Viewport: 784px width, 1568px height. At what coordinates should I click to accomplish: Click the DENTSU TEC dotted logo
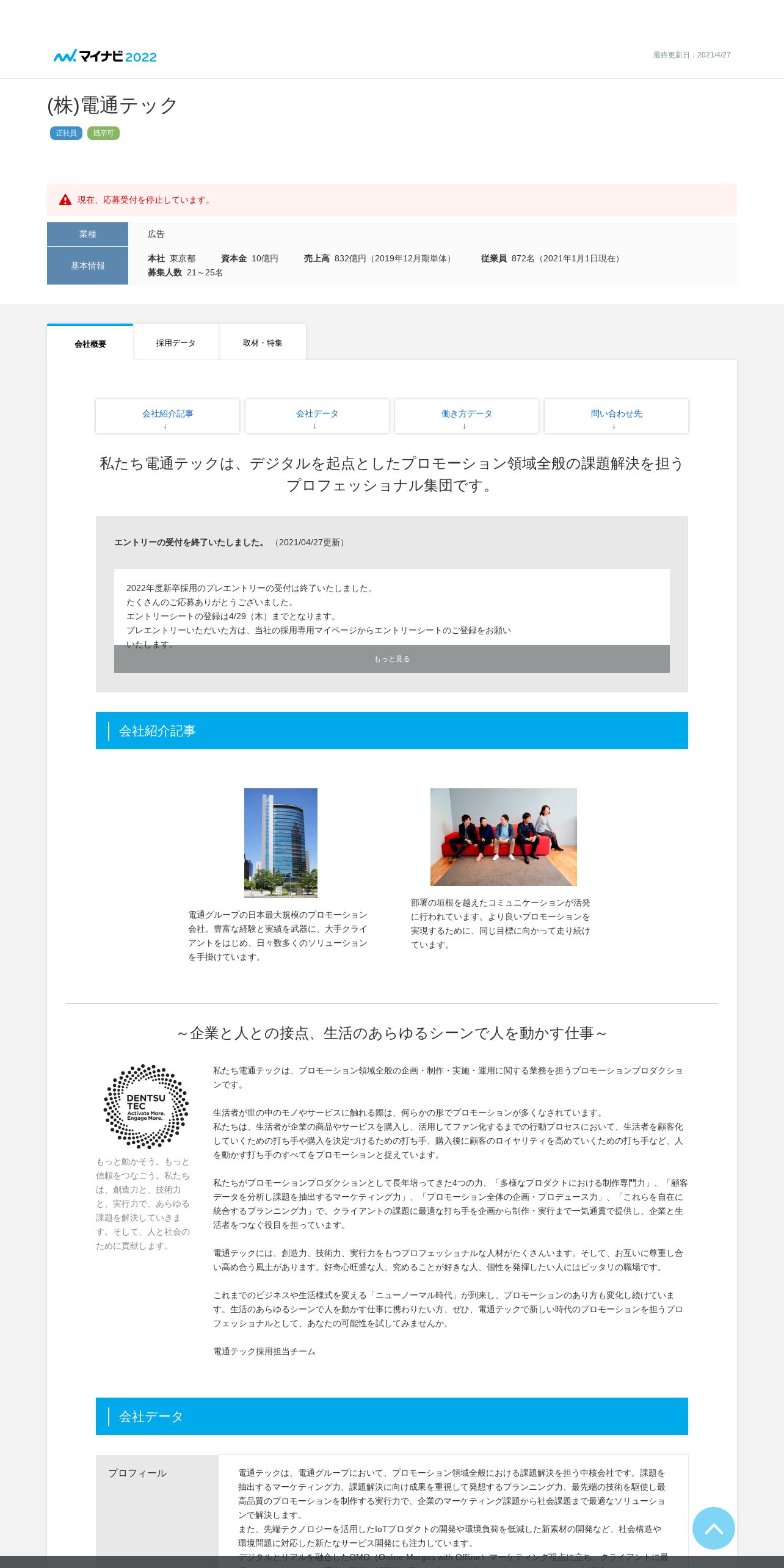click(x=146, y=1106)
